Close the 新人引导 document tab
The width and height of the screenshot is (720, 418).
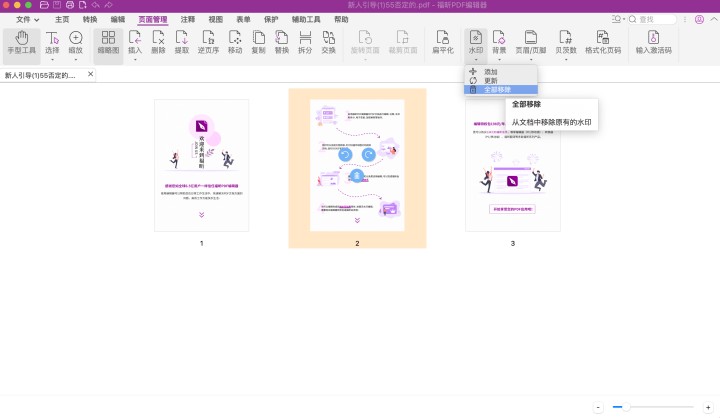tap(90, 74)
